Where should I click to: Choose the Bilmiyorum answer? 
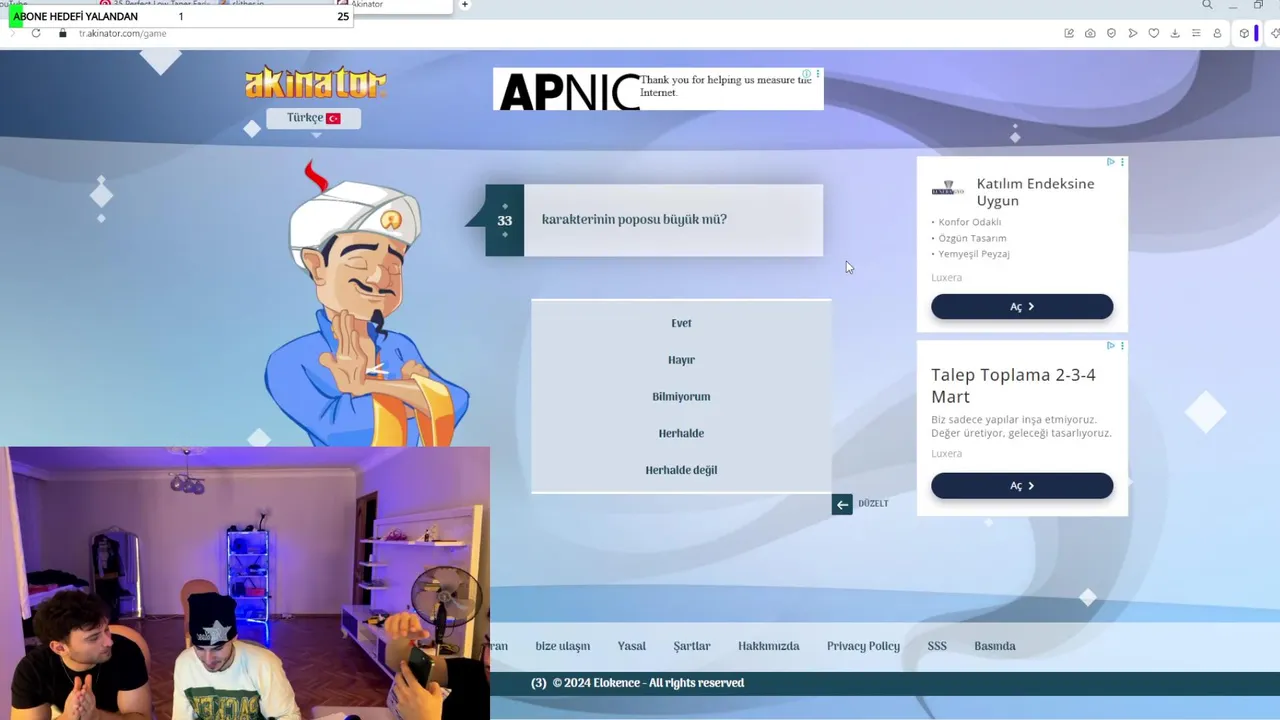pyautogui.click(x=681, y=397)
